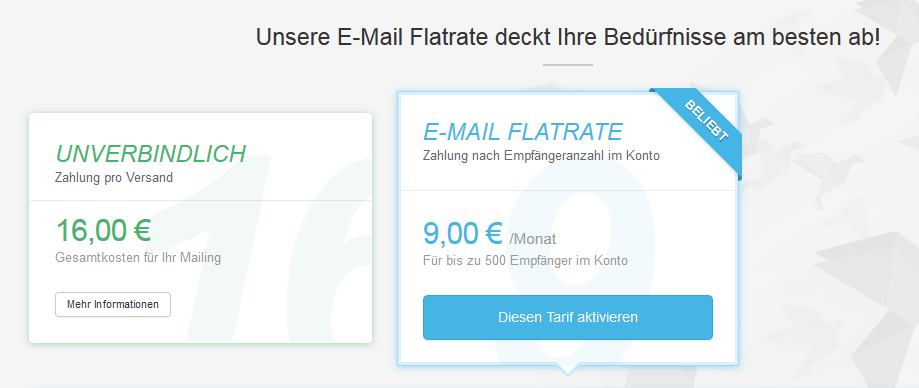The width and height of the screenshot is (919, 388).
Task: Click the UNVERBINDLICH plan title
Action: [150, 154]
